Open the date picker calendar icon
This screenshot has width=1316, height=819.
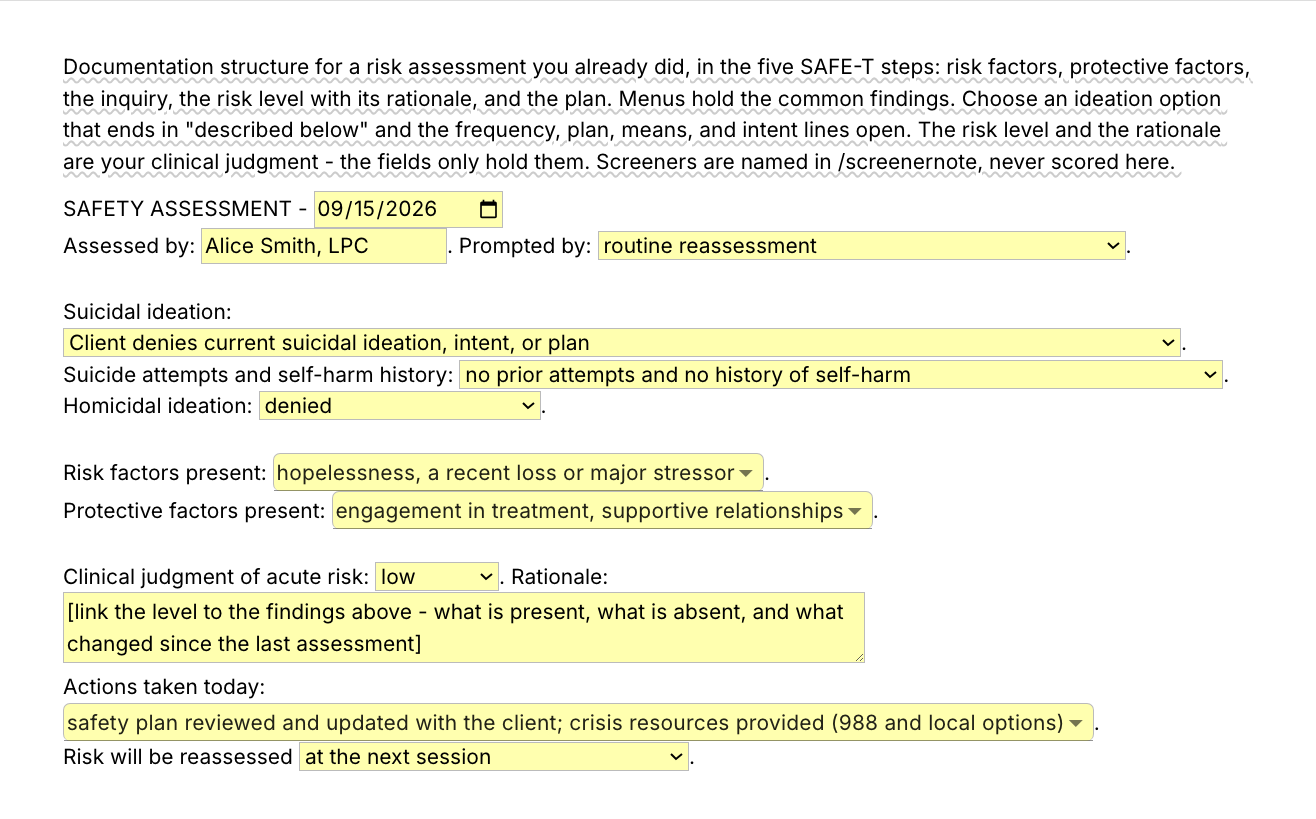(x=488, y=209)
